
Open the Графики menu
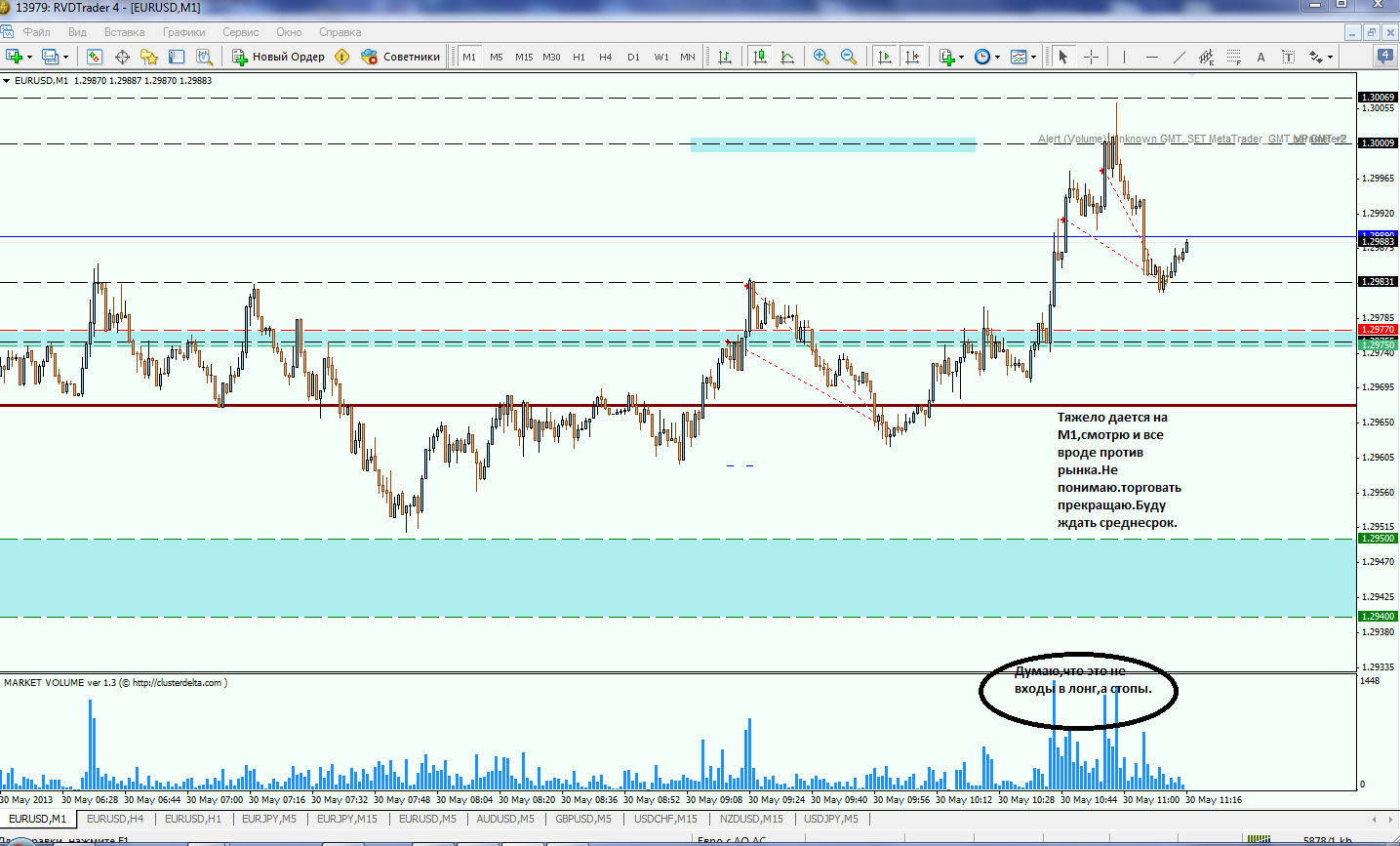coord(184,32)
